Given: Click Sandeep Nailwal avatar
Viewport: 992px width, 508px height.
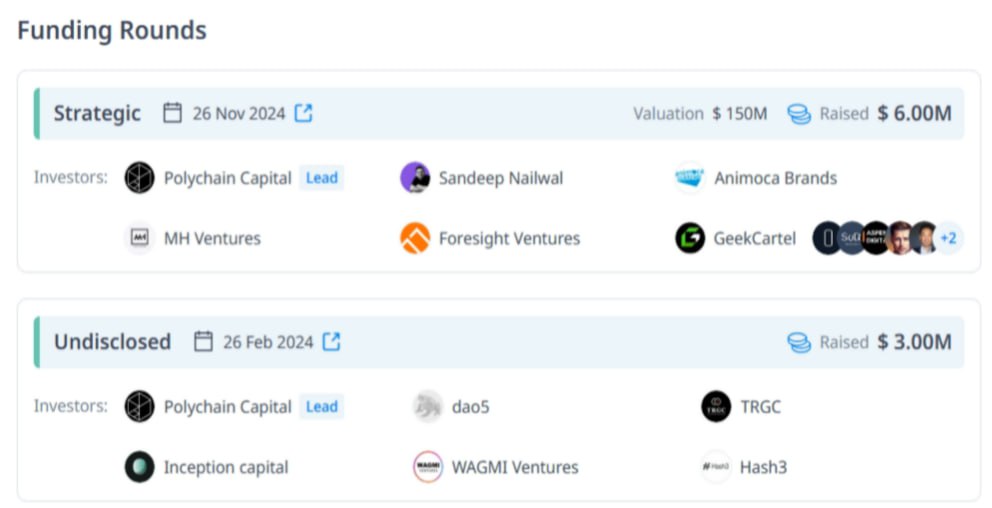Looking at the screenshot, I should point(415,178).
